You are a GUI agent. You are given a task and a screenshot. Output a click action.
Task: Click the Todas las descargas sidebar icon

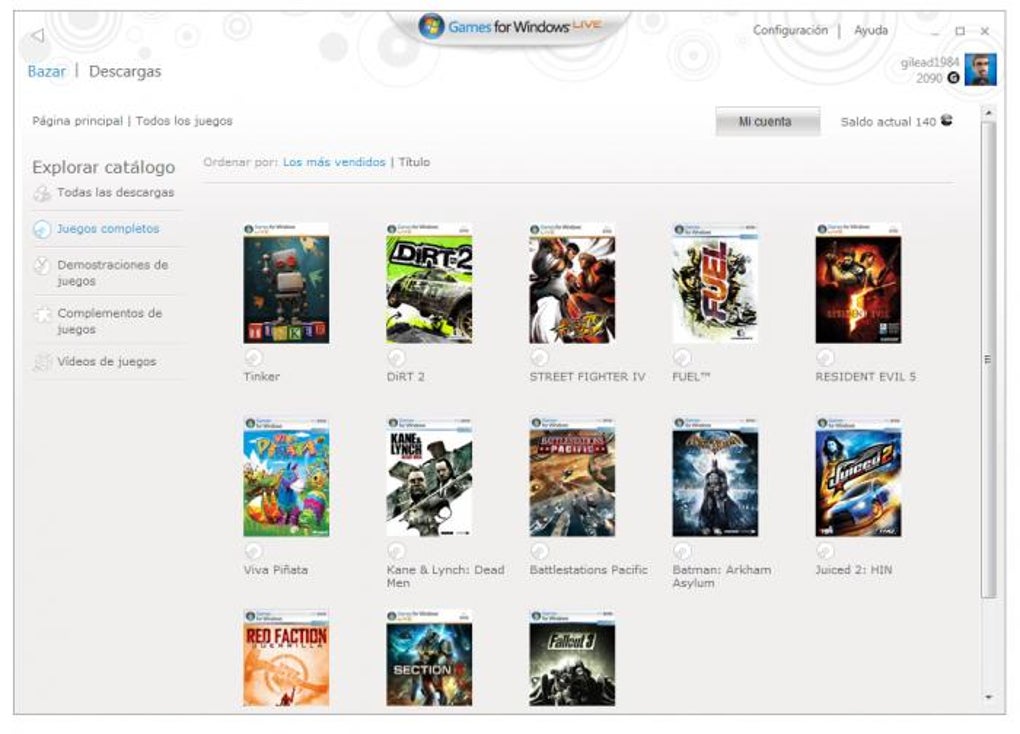42,193
